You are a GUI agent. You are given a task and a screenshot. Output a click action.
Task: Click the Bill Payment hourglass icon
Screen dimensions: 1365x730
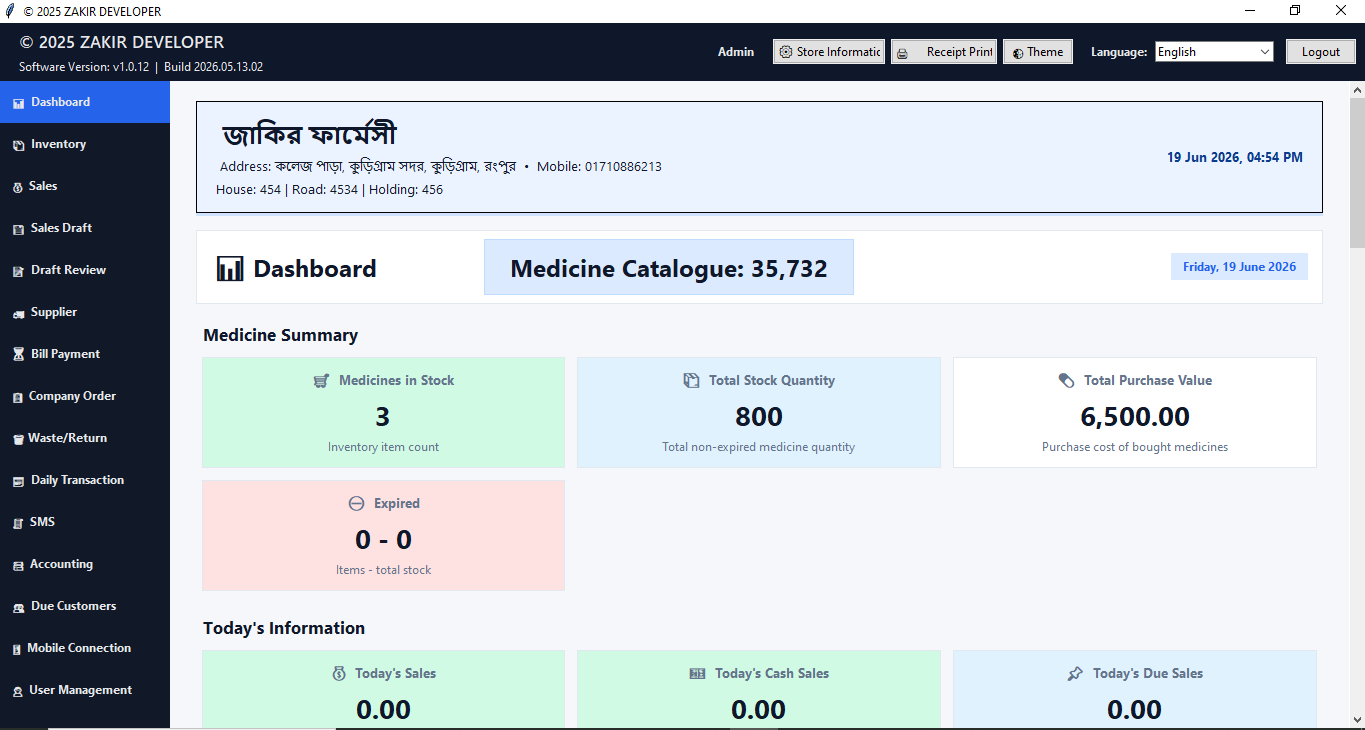(18, 355)
